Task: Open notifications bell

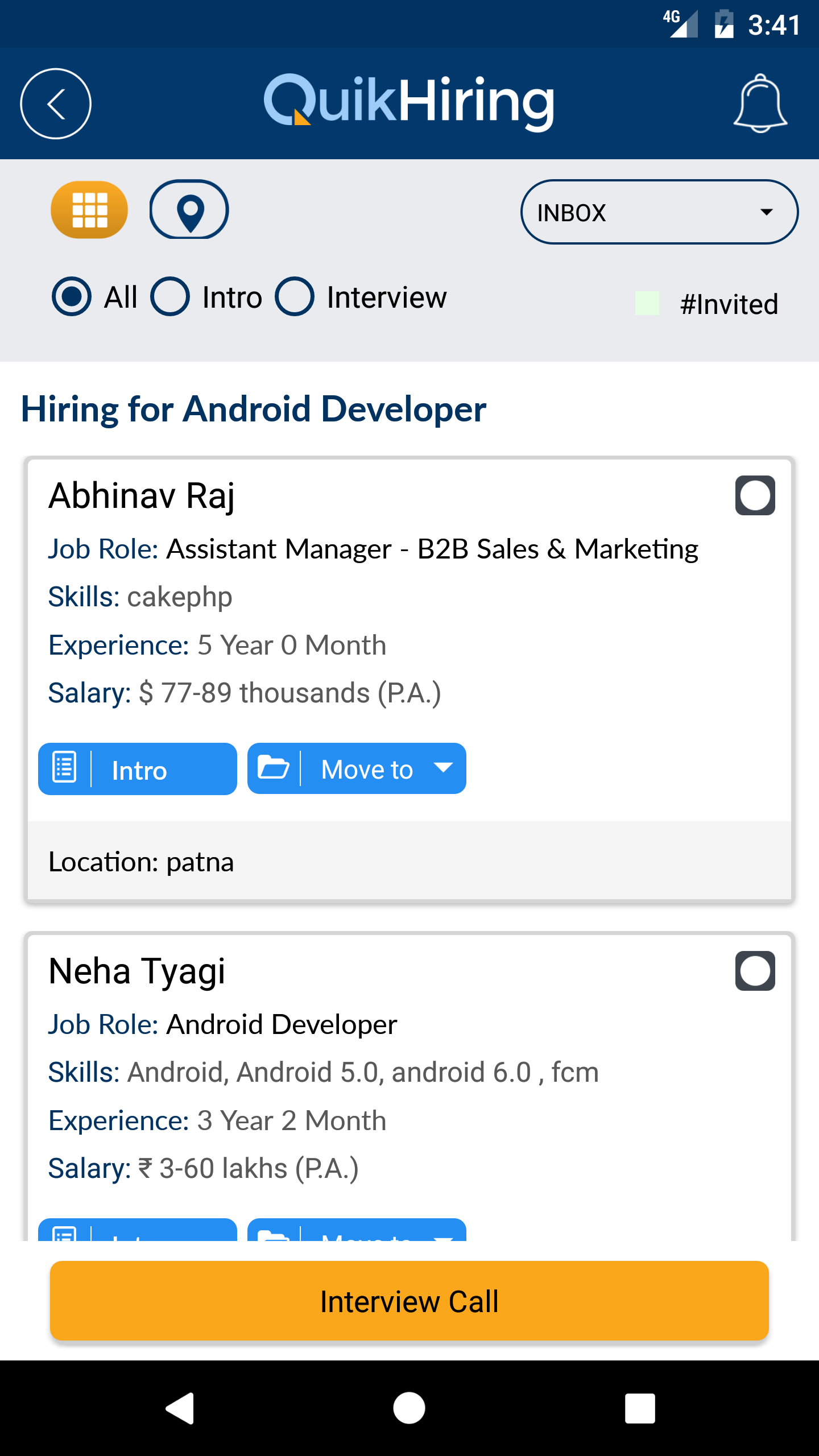Action: pyautogui.click(x=760, y=104)
